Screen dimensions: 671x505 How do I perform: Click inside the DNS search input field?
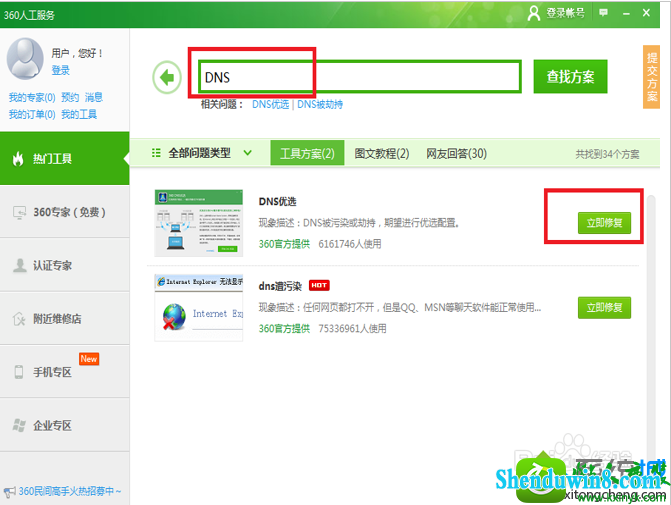point(359,77)
